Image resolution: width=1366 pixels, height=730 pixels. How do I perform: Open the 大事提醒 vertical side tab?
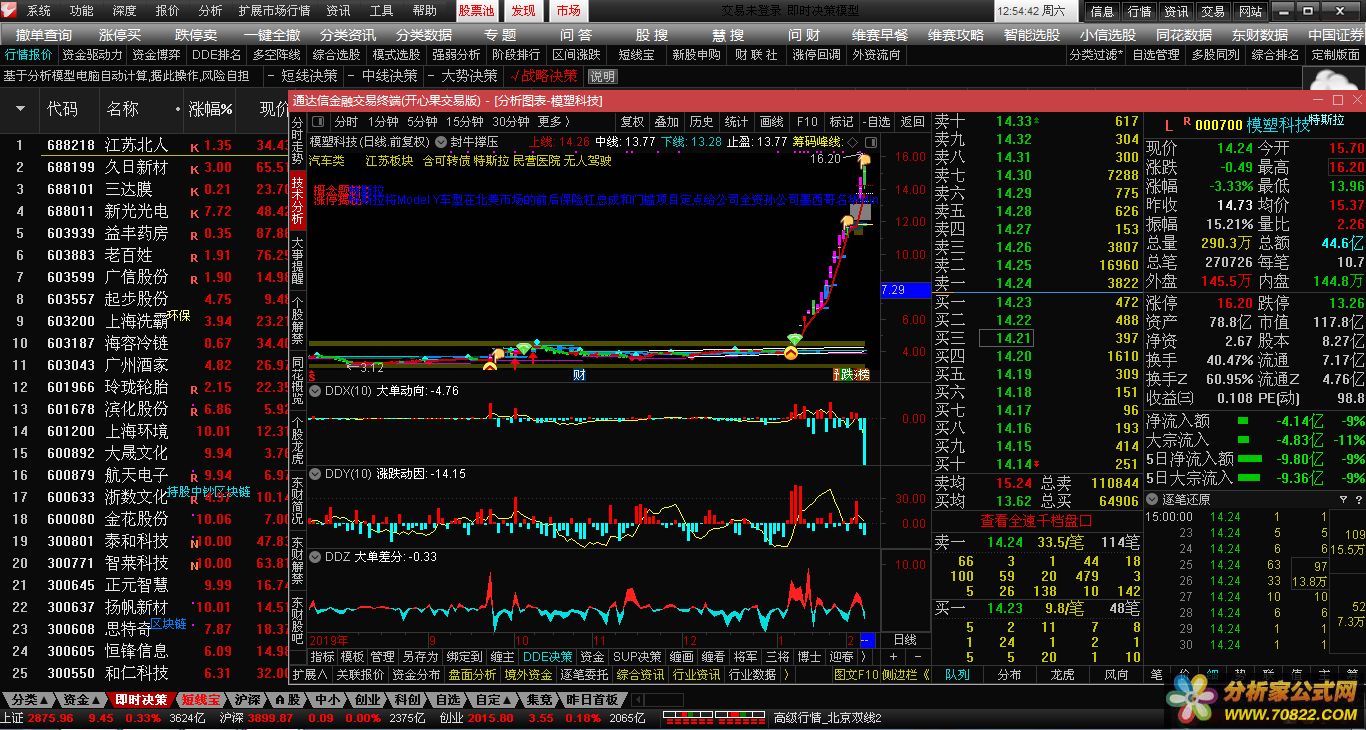click(298, 260)
